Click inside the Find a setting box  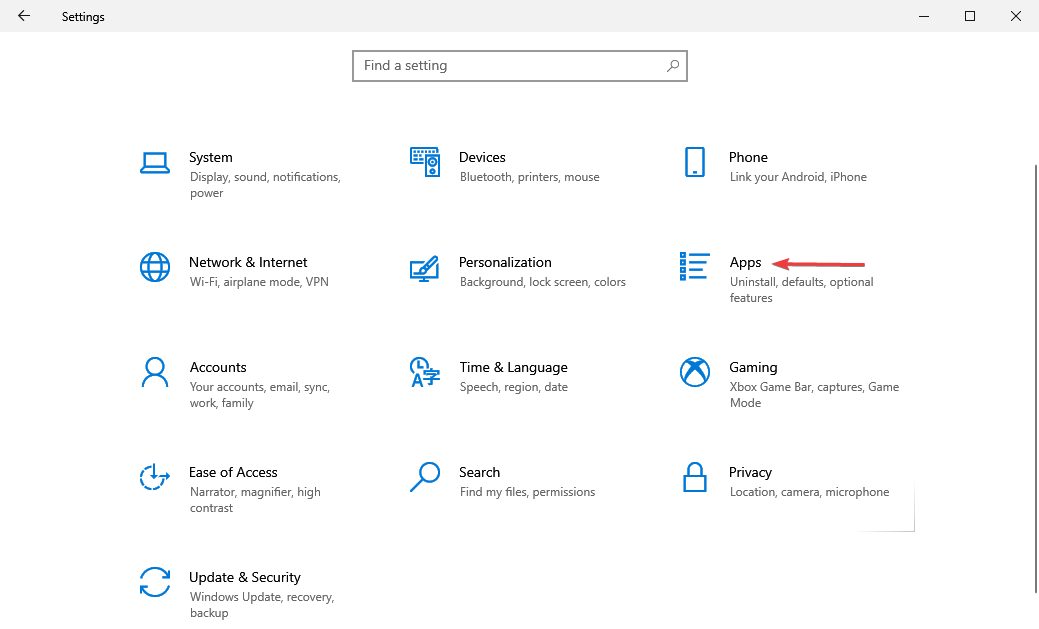(500, 65)
